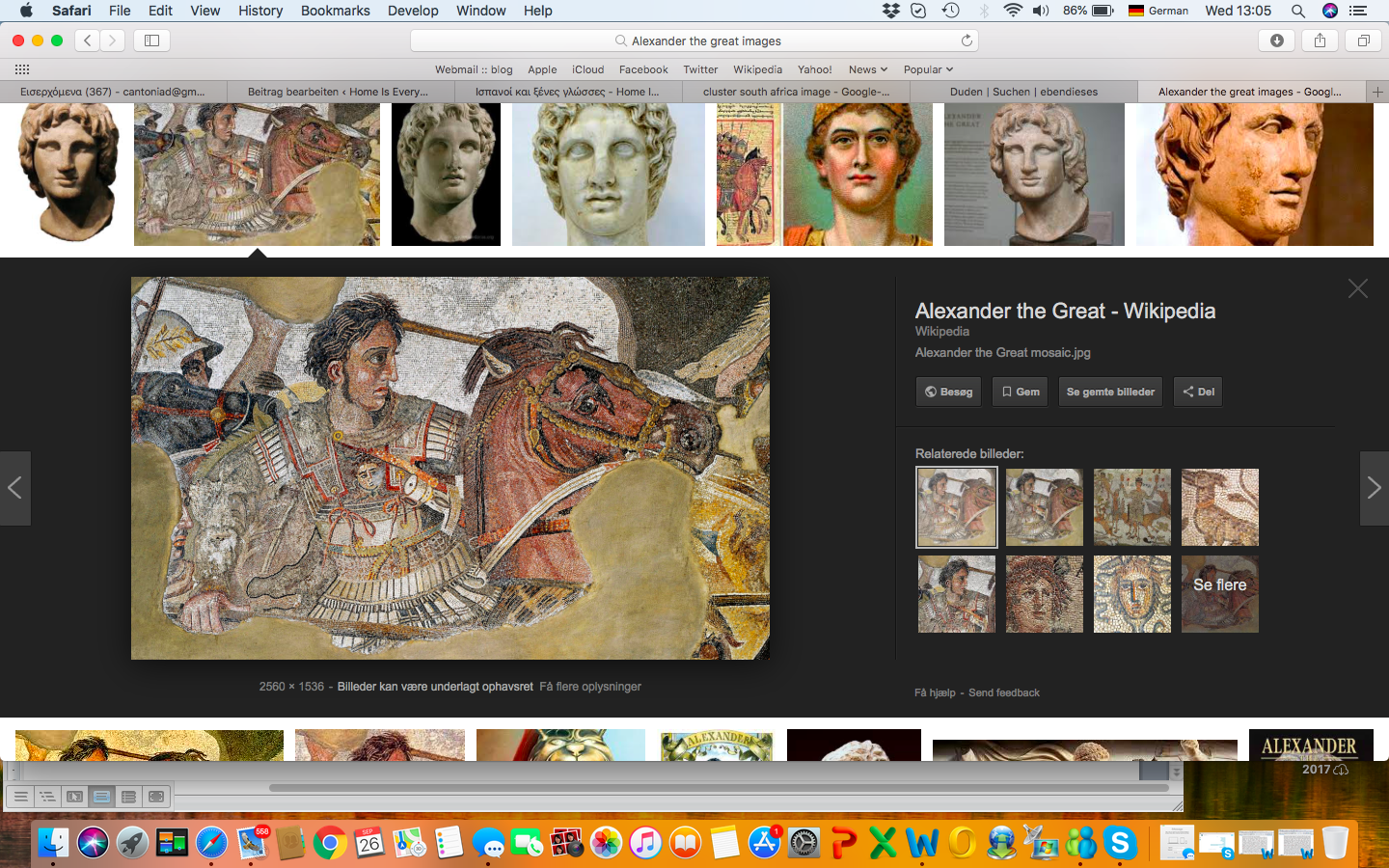Viewport: 1389px width, 868px height.
Task: Click the Få hjælp link
Action: (x=936, y=692)
